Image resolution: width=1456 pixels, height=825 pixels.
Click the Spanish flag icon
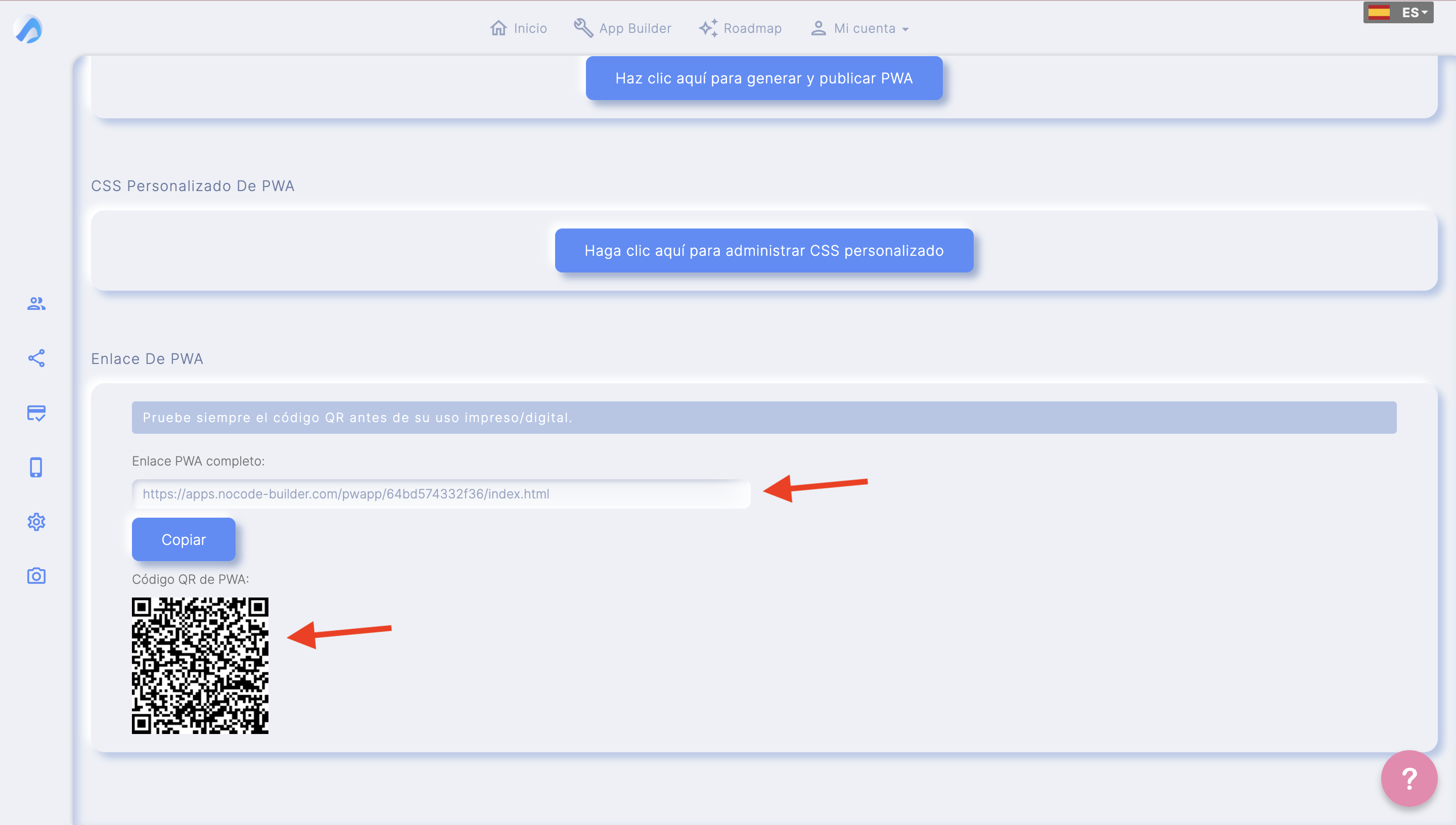click(x=1379, y=13)
